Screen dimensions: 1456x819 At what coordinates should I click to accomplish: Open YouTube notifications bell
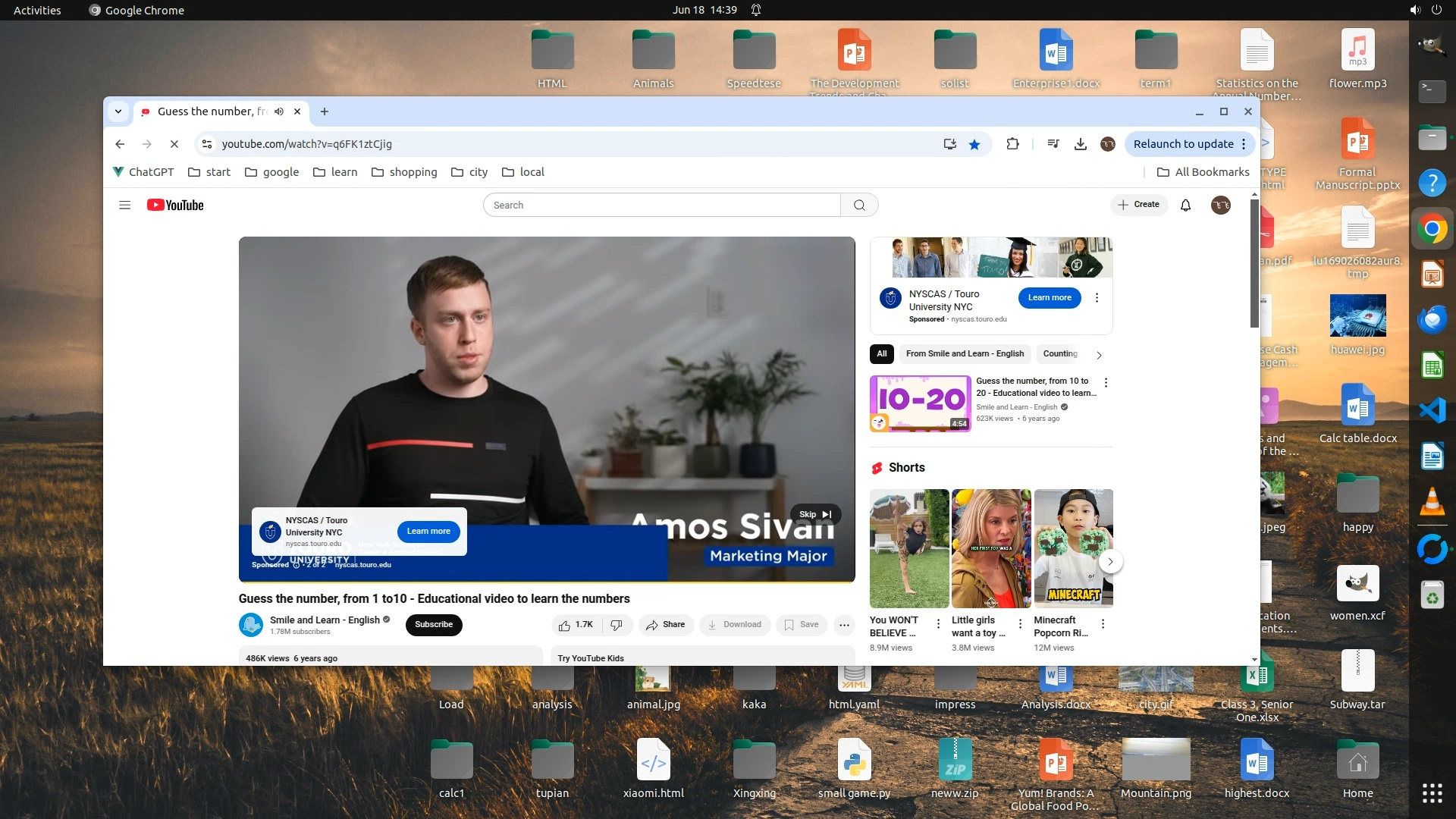pos(1185,205)
